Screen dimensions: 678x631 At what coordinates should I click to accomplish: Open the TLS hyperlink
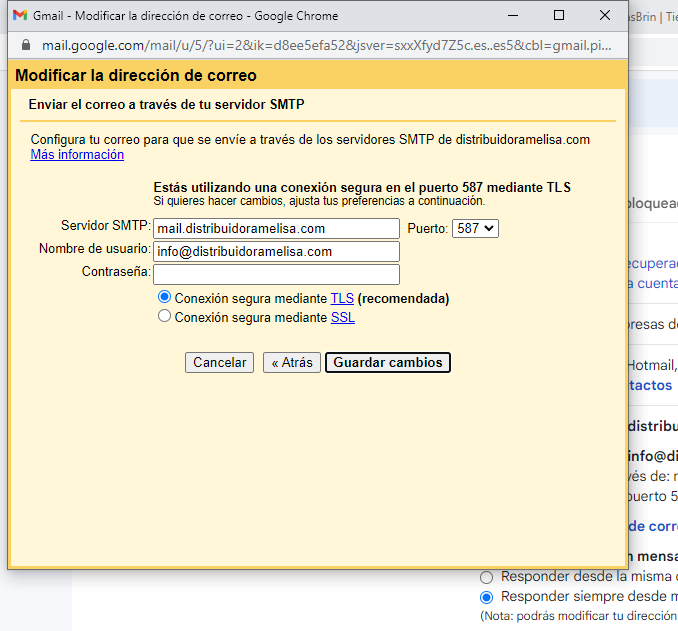(x=342, y=298)
